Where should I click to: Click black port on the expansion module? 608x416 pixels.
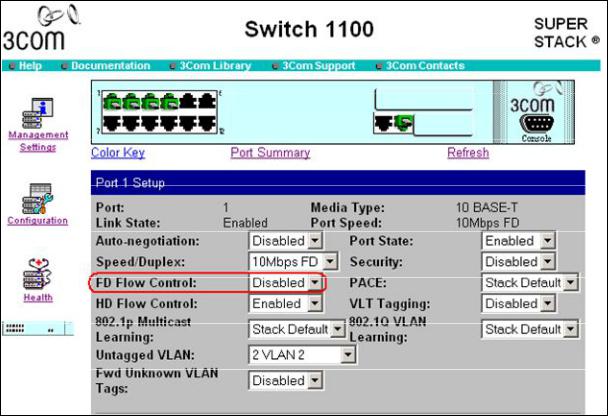pyautogui.click(x=384, y=123)
